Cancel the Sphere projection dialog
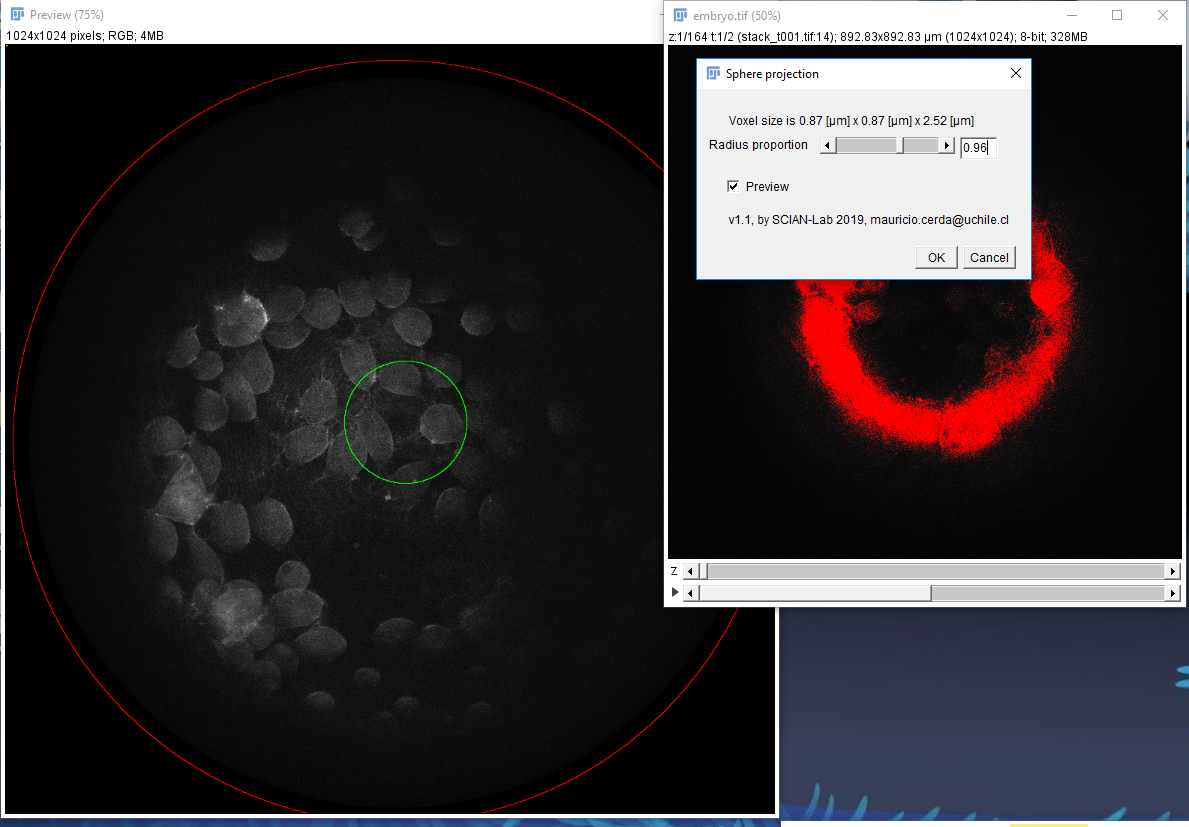 click(989, 258)
